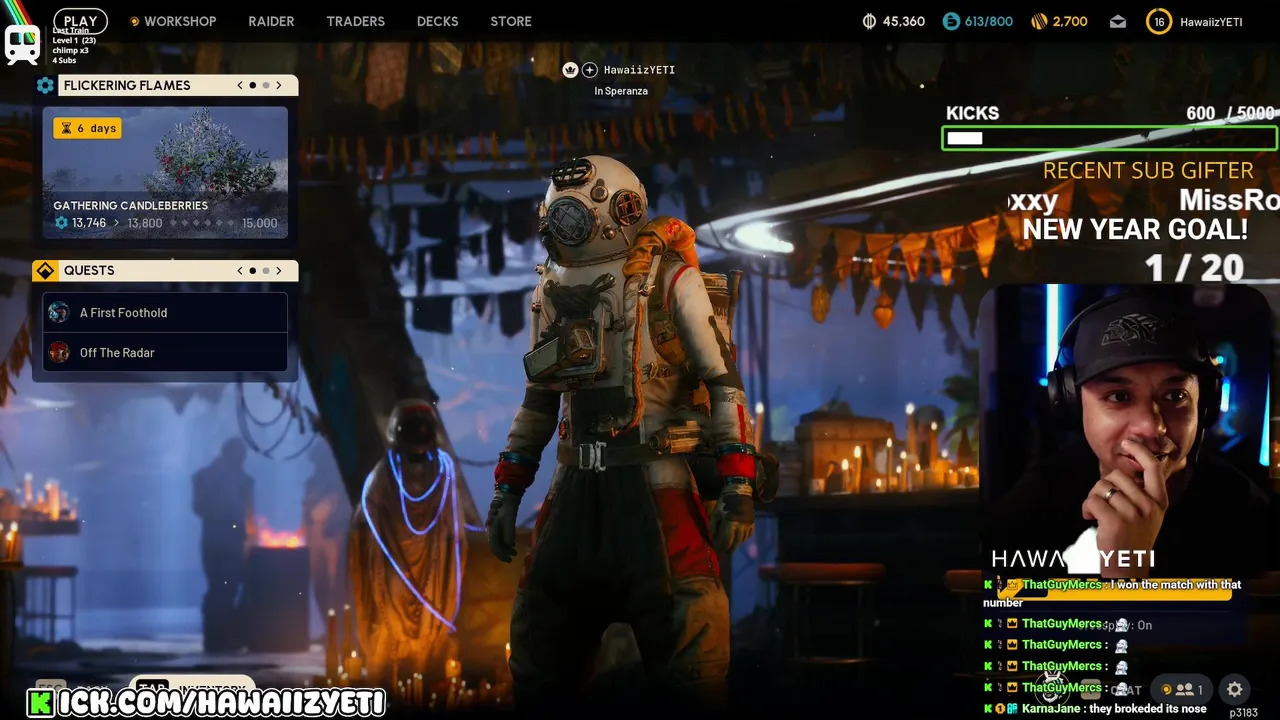Image resolution: width=1280 pixels, height=720 pixels.
Task: Open the RAIDER tab
Action: 271,21
